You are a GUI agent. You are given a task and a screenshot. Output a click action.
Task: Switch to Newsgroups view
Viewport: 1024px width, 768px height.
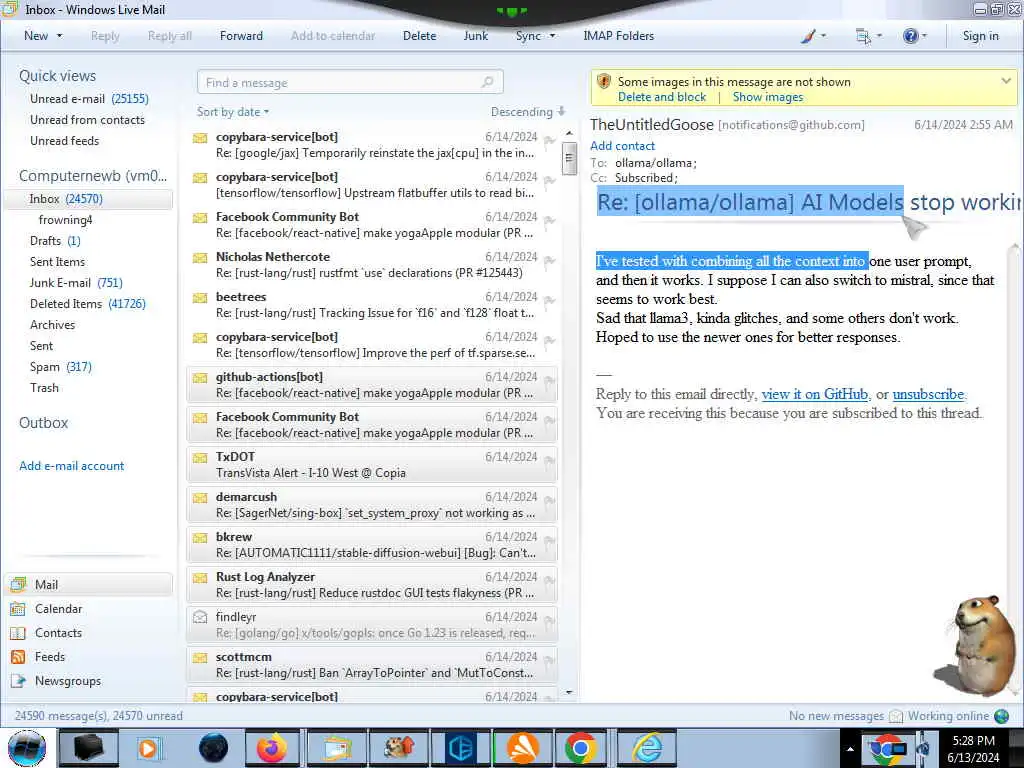pyautogui.click(x=68, y=680)
